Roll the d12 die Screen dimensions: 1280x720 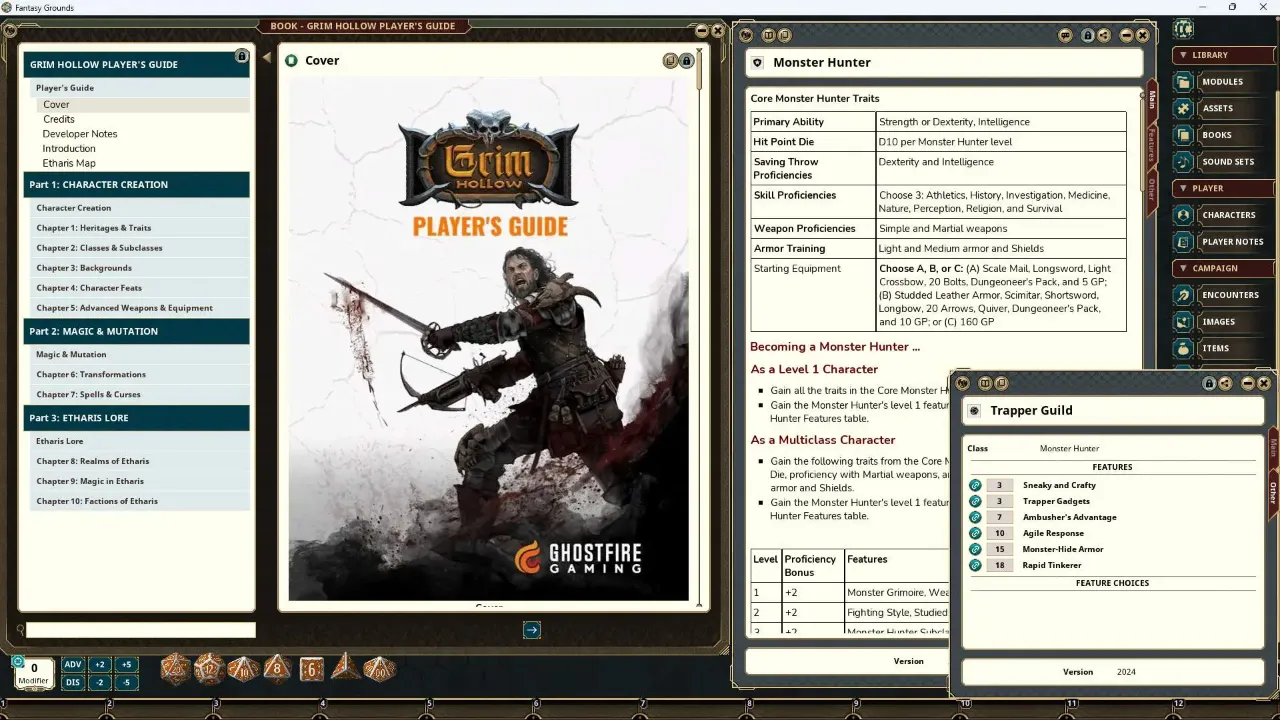pyautogui.click(x=209, y=669)
